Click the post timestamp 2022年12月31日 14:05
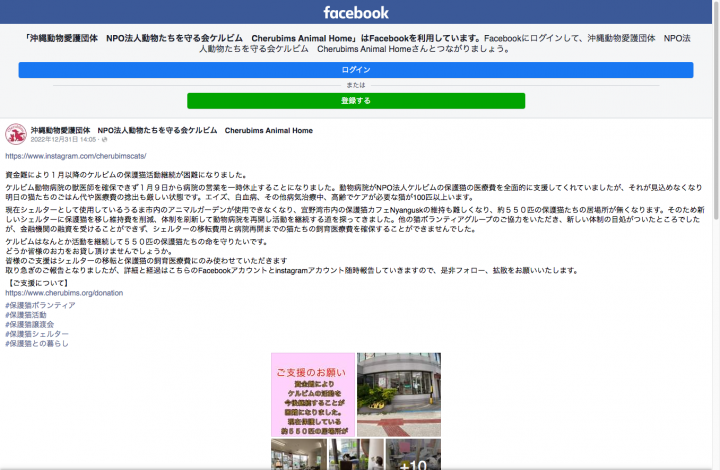 click(x=62, y=140)
